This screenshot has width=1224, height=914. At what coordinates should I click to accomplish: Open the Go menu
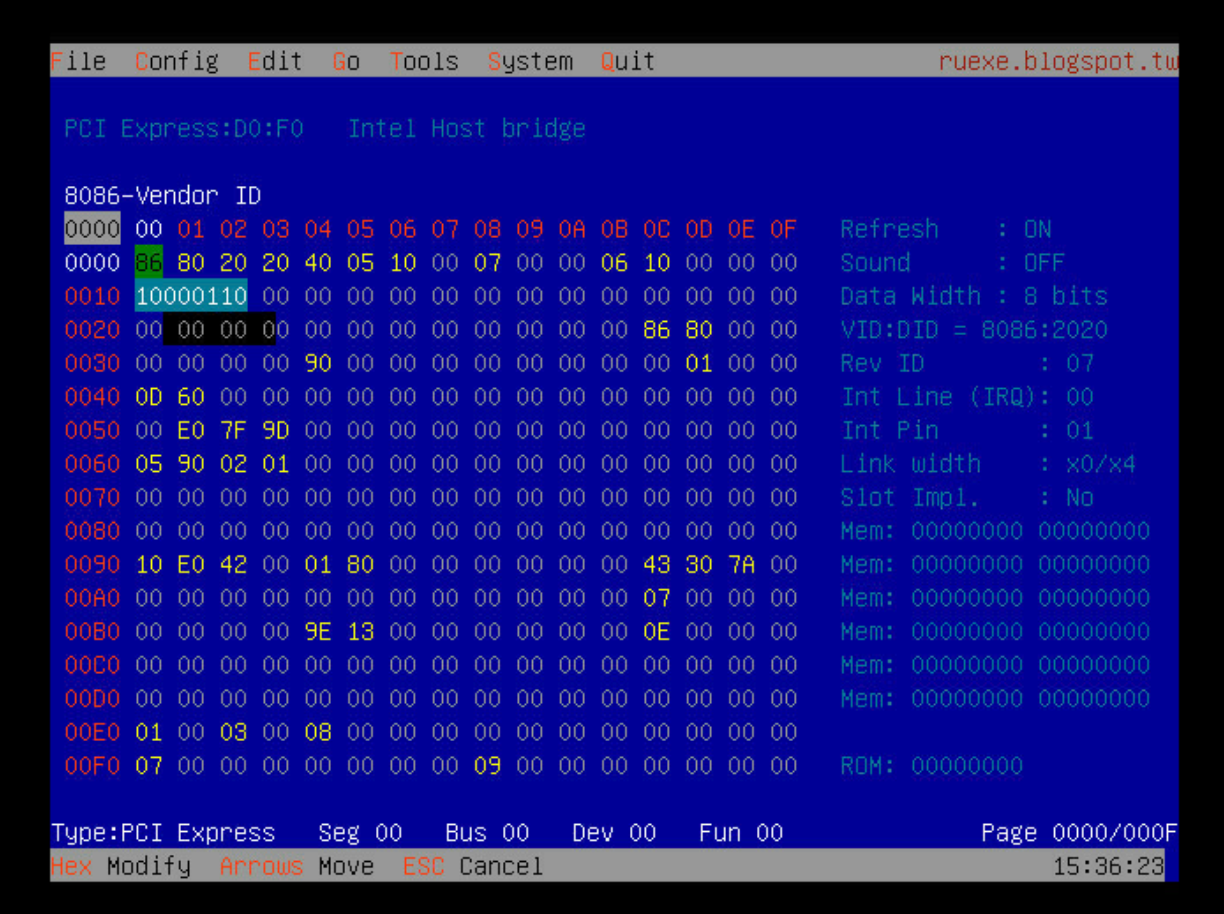(x=346, y=62)
